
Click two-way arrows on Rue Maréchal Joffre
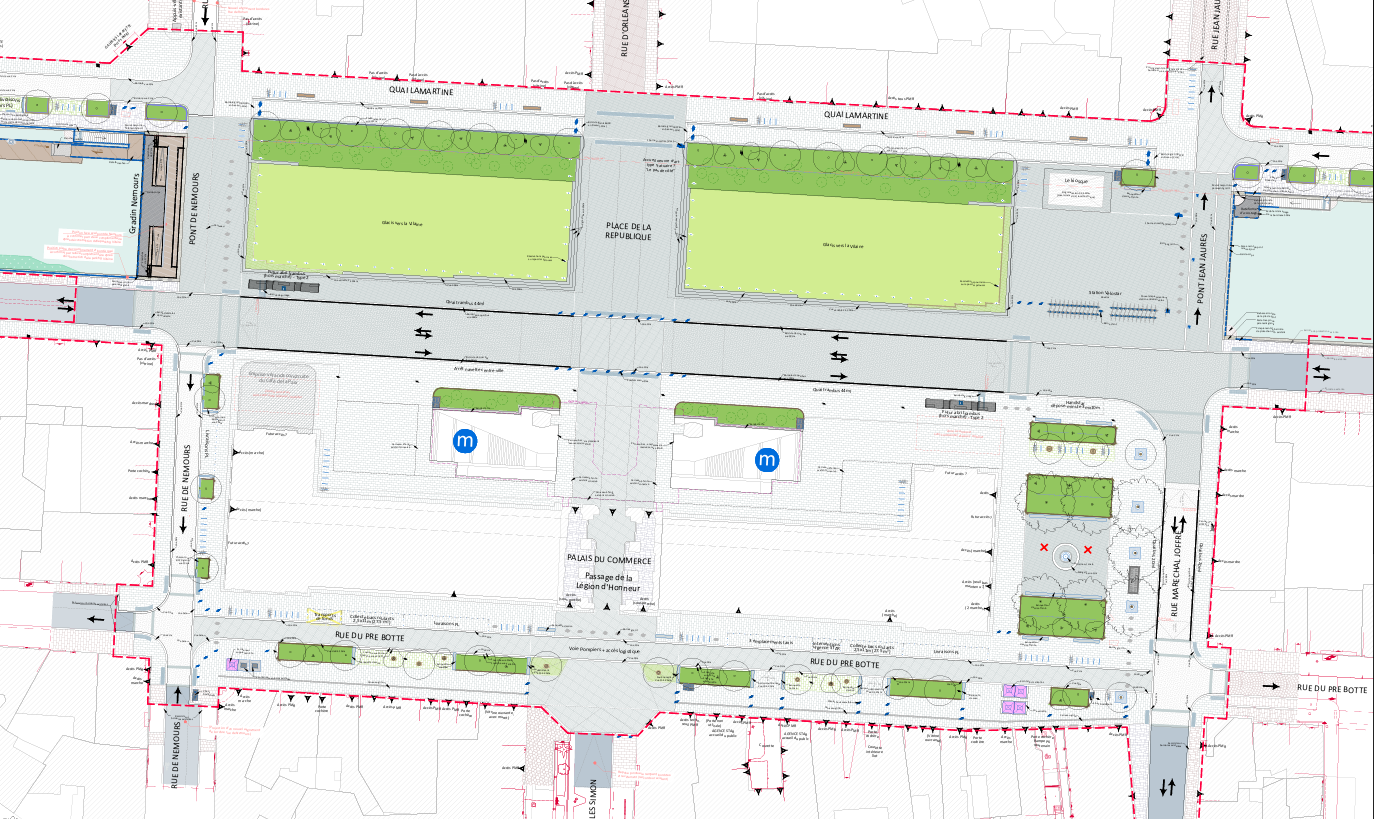coord(1180,523)
